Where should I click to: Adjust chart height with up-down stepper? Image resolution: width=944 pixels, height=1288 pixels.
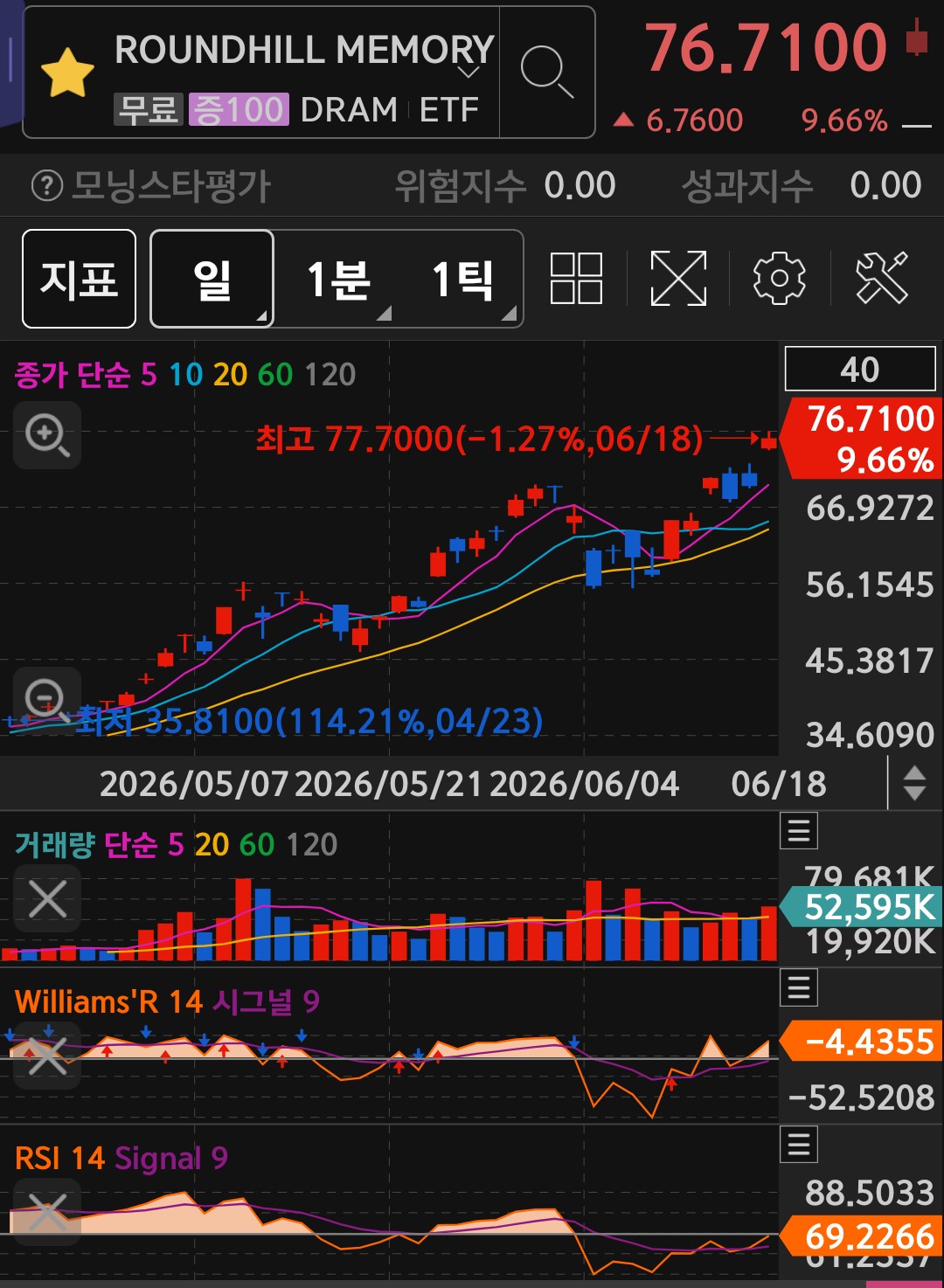click(914, 783)
